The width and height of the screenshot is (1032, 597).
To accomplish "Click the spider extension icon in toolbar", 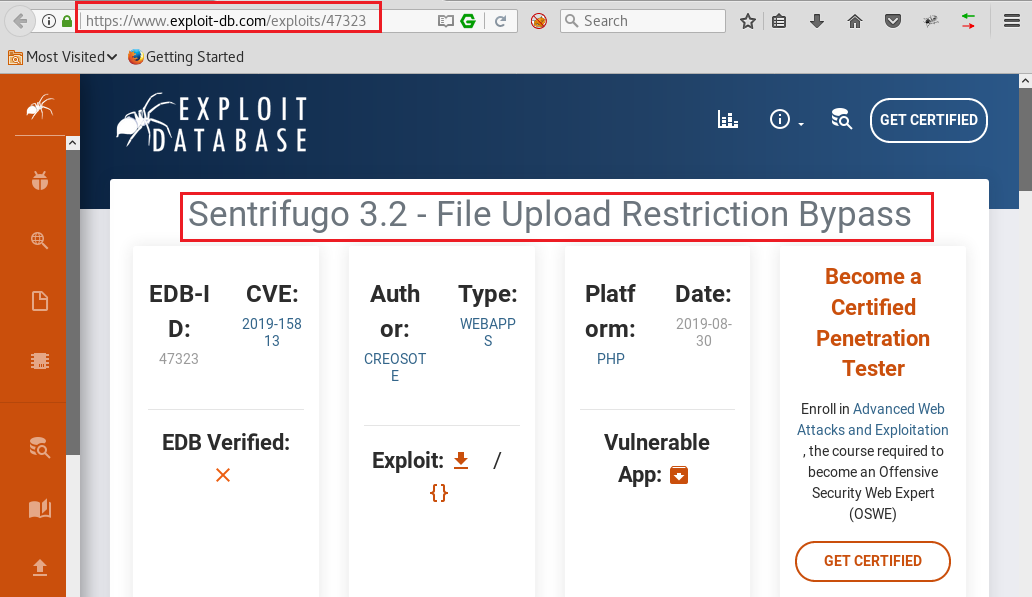I will [931, 21].
